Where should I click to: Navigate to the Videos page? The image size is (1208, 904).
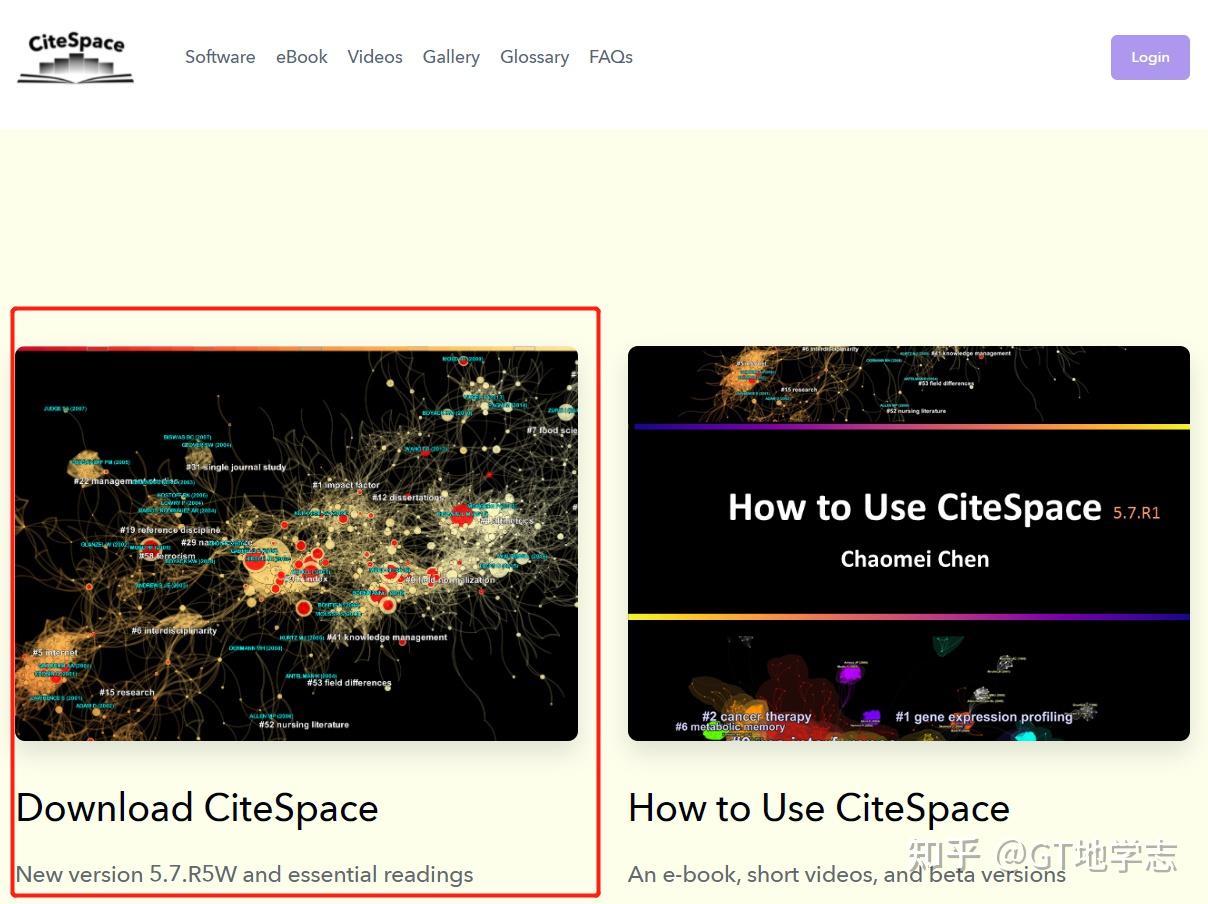(x=375, y=57)
